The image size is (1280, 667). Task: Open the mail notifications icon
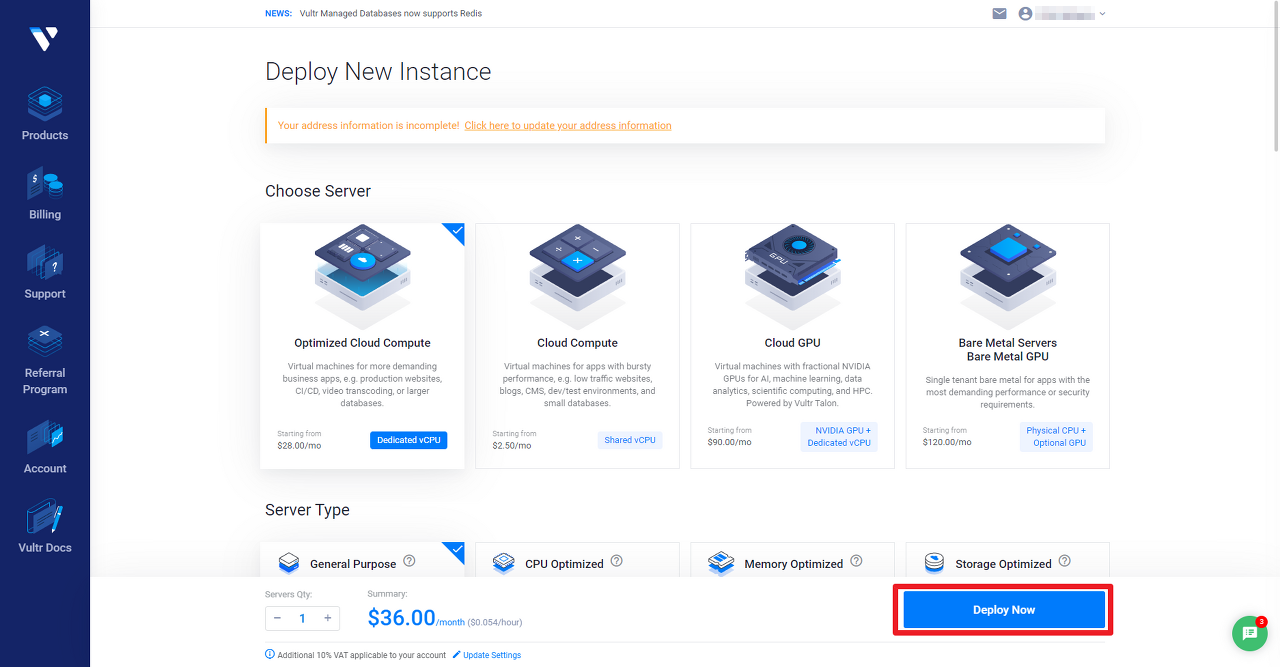tap(999, 14)
